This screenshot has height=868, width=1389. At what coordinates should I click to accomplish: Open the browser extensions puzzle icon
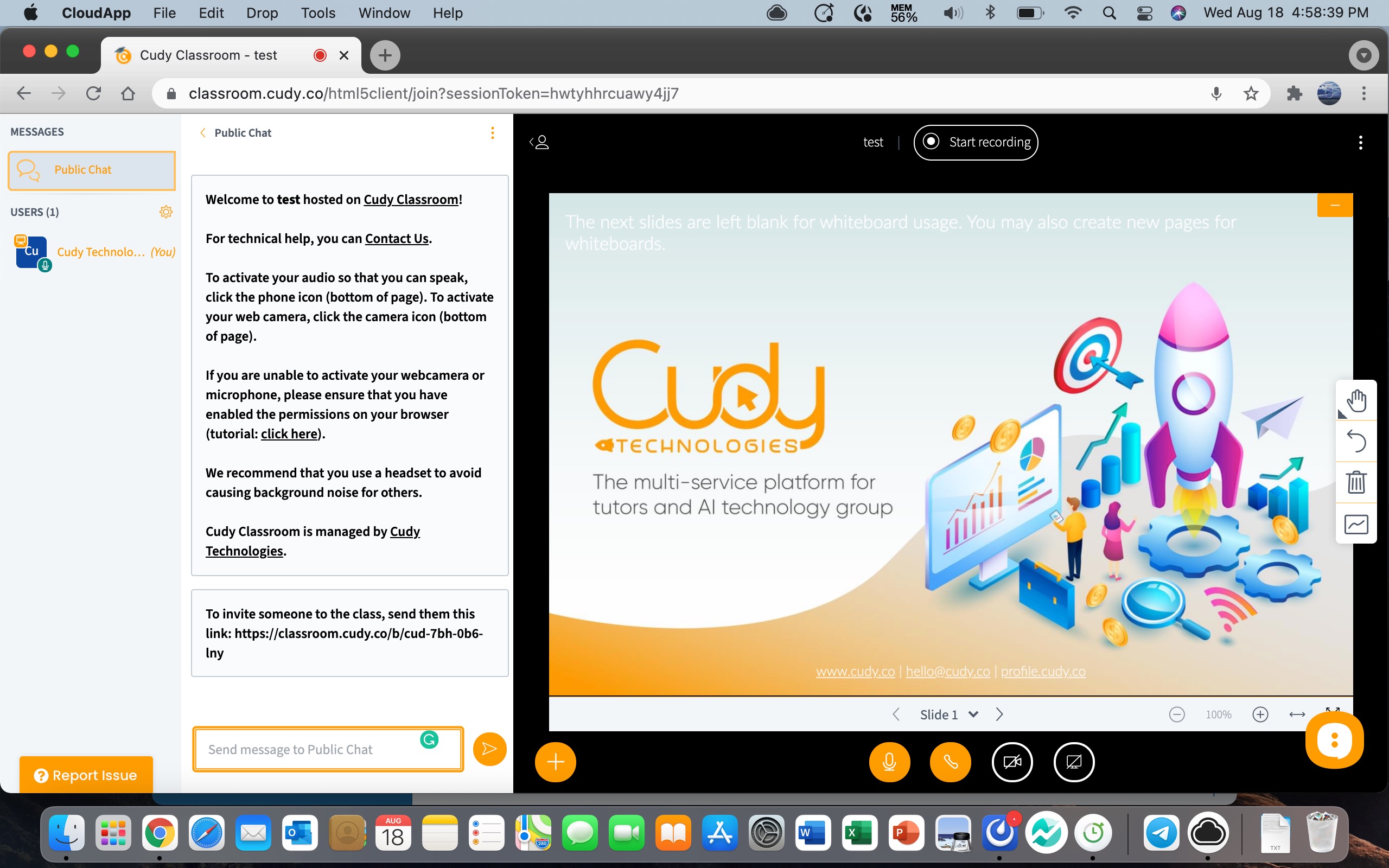1294,93
